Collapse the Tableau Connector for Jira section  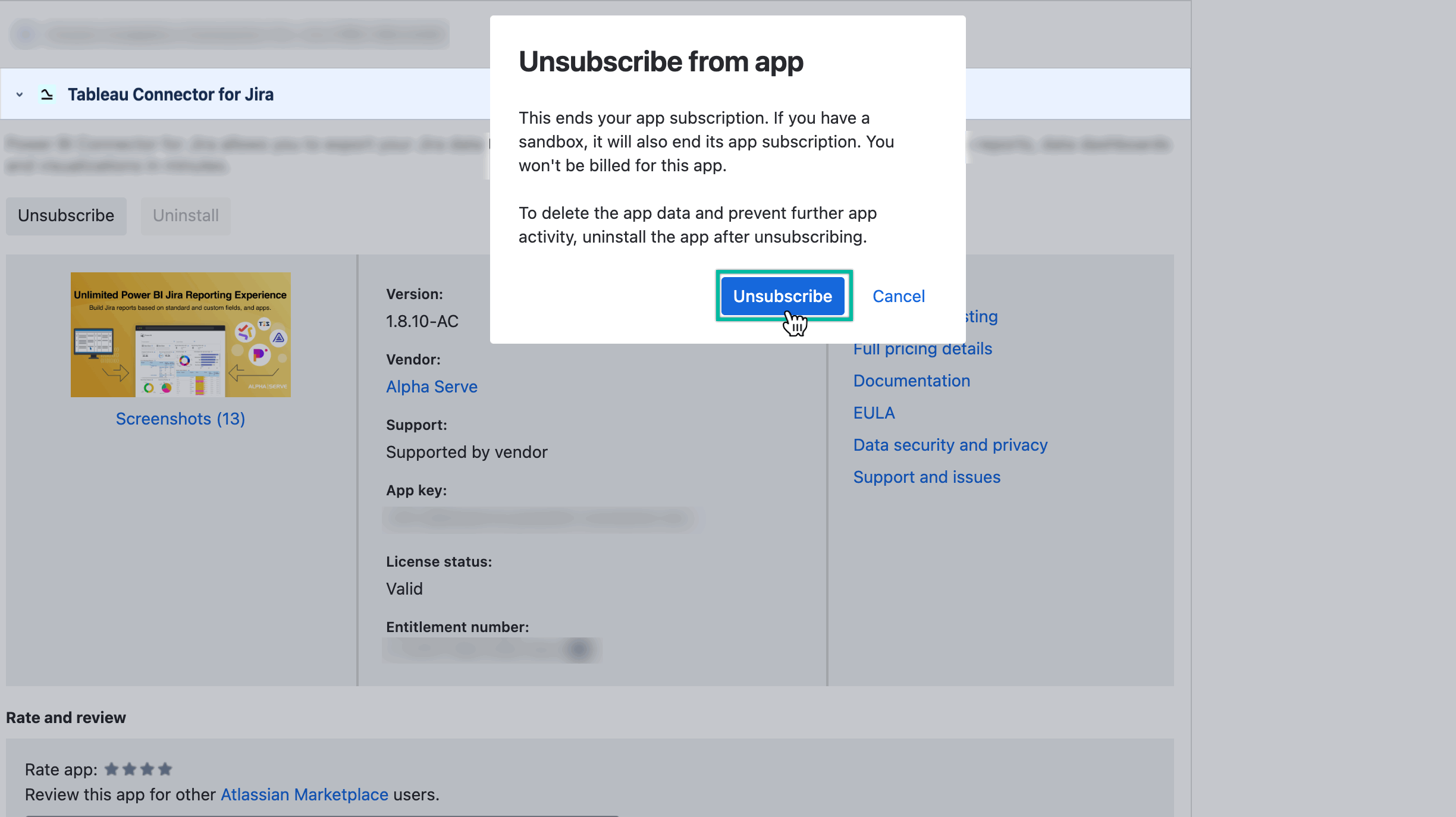pos(19,94)
